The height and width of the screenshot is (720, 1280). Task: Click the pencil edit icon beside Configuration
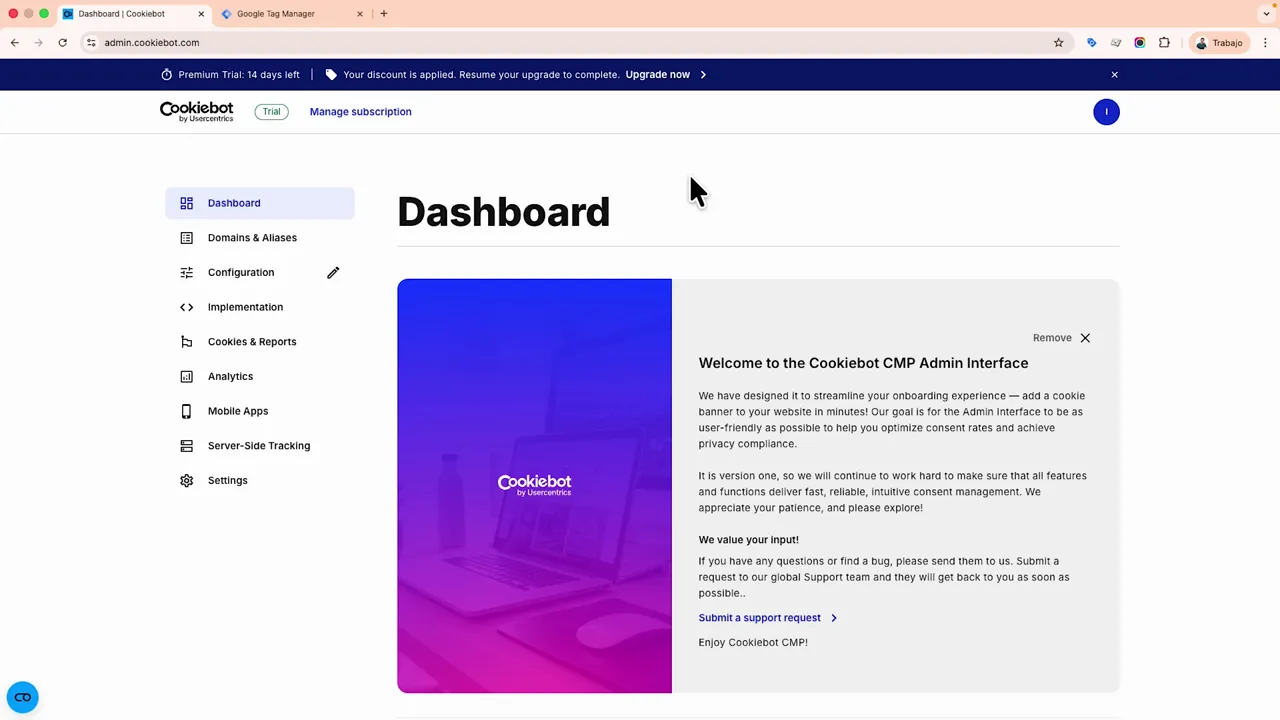[333, 272]
